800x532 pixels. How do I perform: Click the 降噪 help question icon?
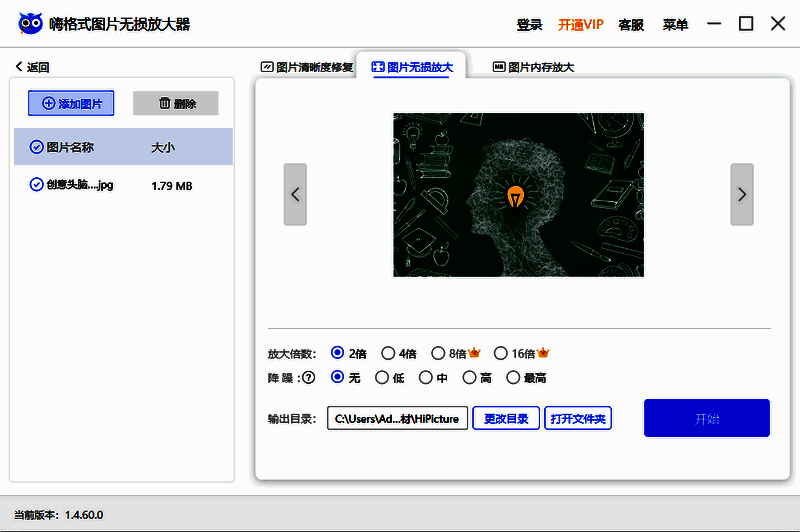[309, 378]
